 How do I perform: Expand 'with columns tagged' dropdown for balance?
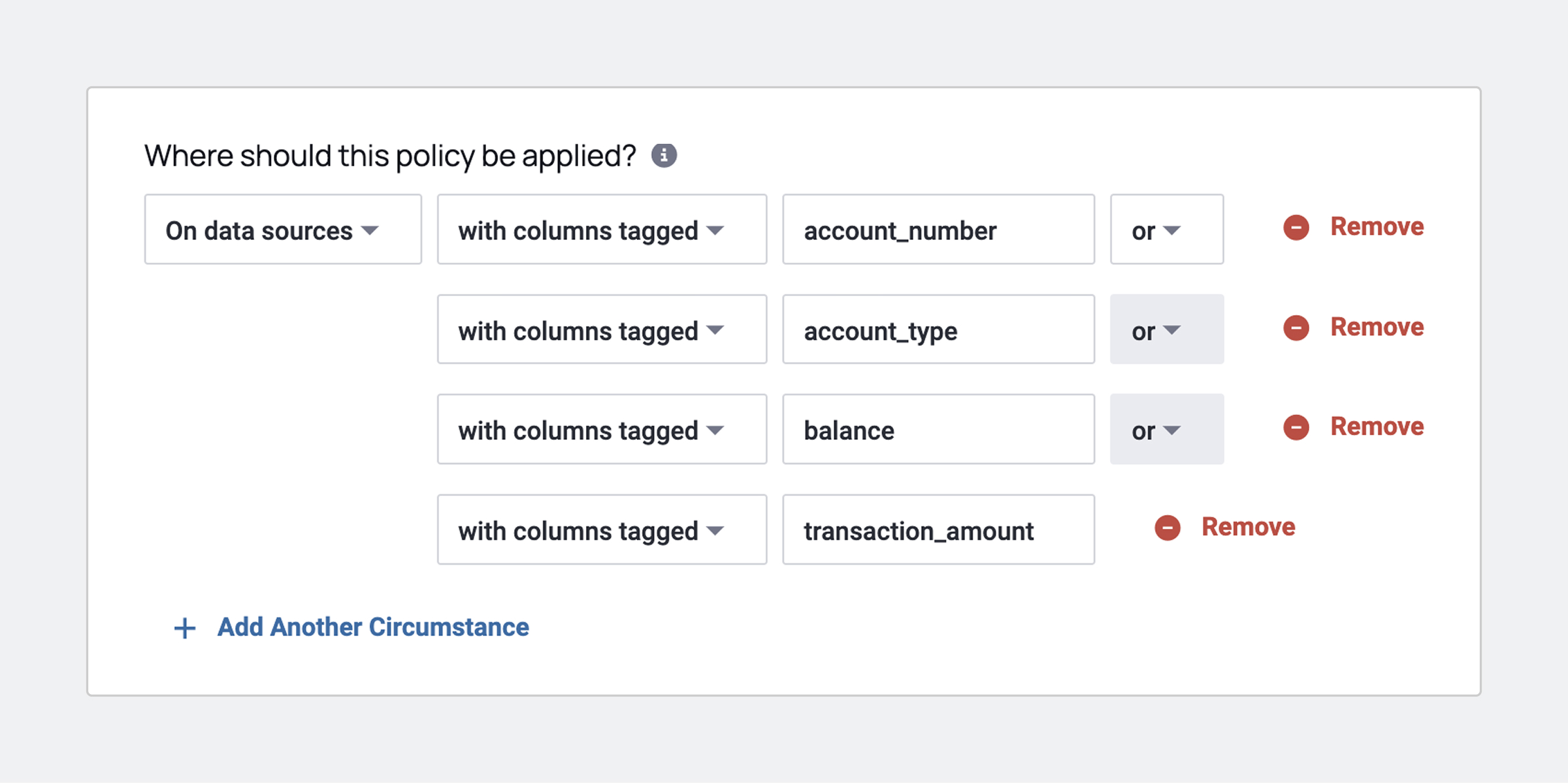pos(602,429)
